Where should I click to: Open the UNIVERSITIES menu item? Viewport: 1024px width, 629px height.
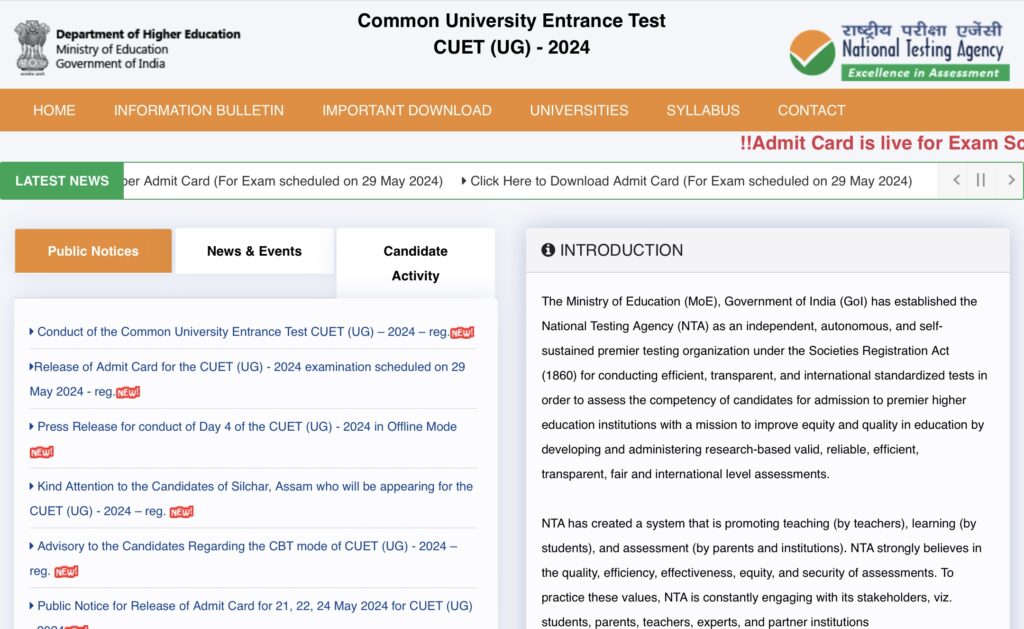click(579, 110)
